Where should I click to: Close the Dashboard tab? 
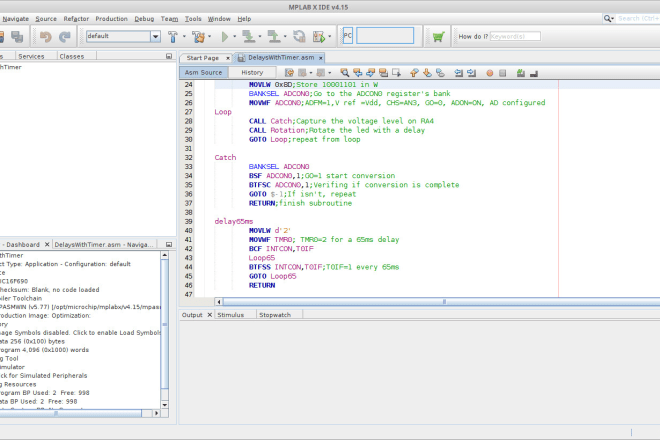pyautogui.click(x=47, y=244)
